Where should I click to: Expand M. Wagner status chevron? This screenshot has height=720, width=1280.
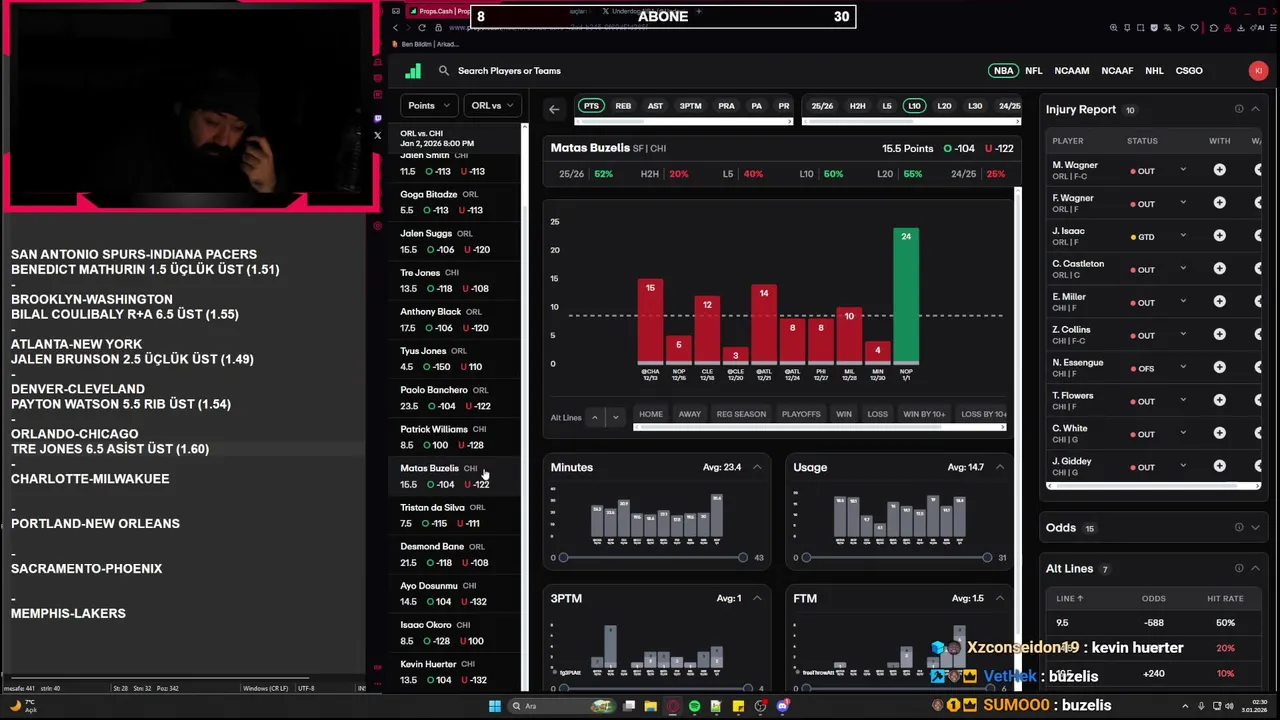(1182, 170)
